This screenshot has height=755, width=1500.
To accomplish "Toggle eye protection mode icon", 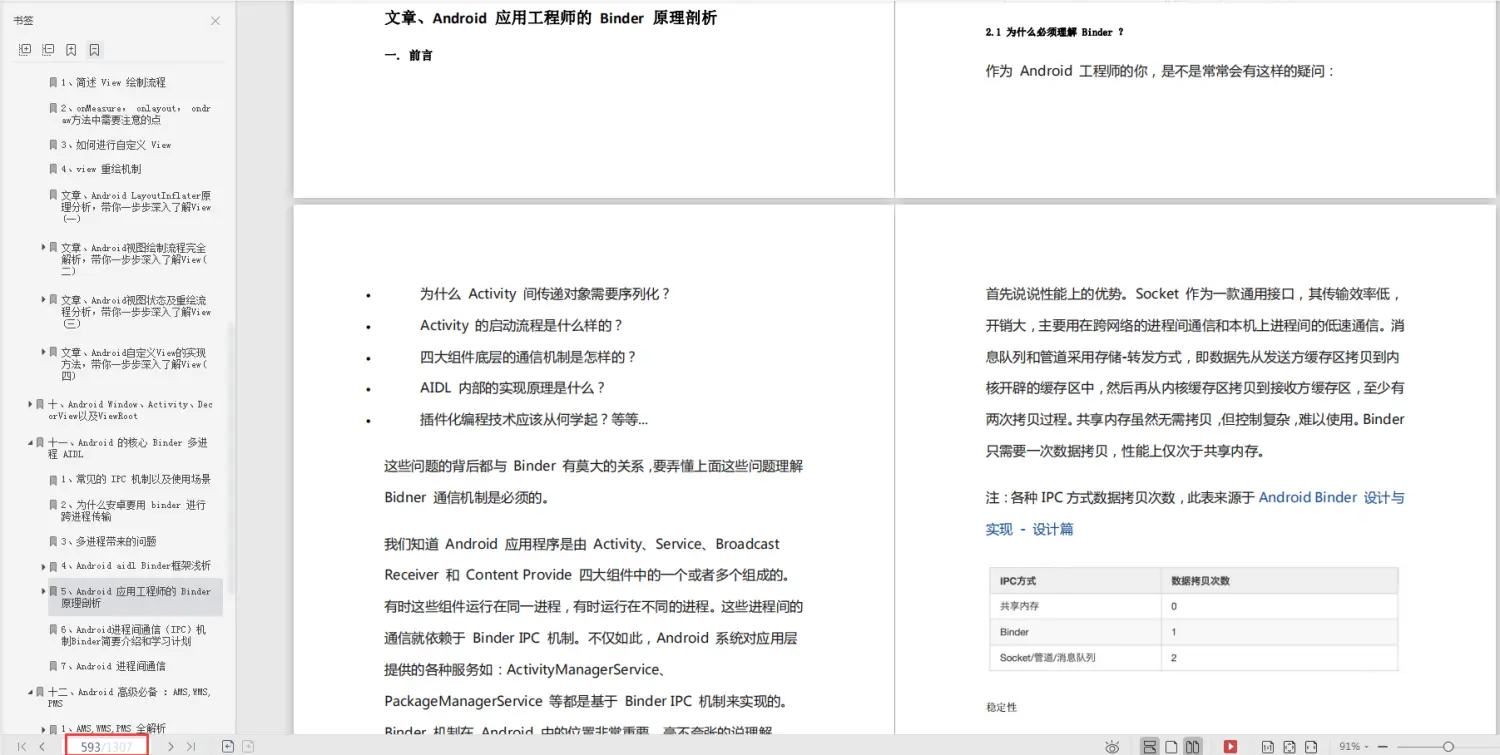I will [1112, 746].
